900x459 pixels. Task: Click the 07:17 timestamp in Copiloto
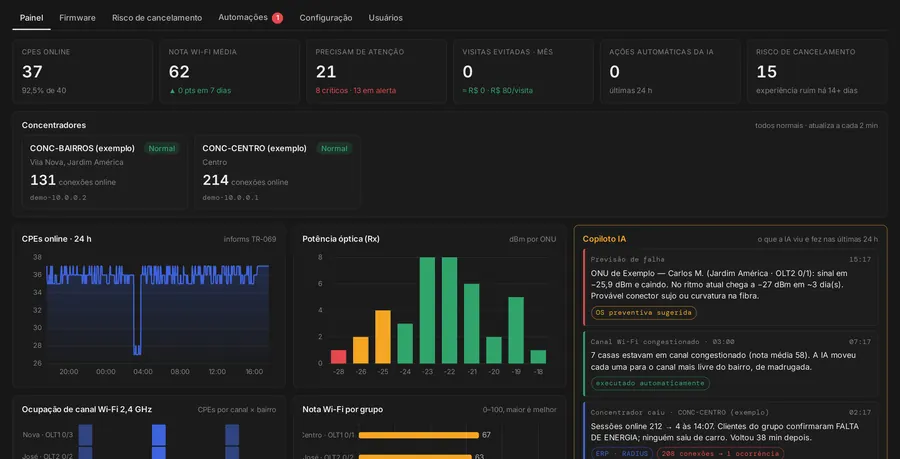[x=860, y=341]
